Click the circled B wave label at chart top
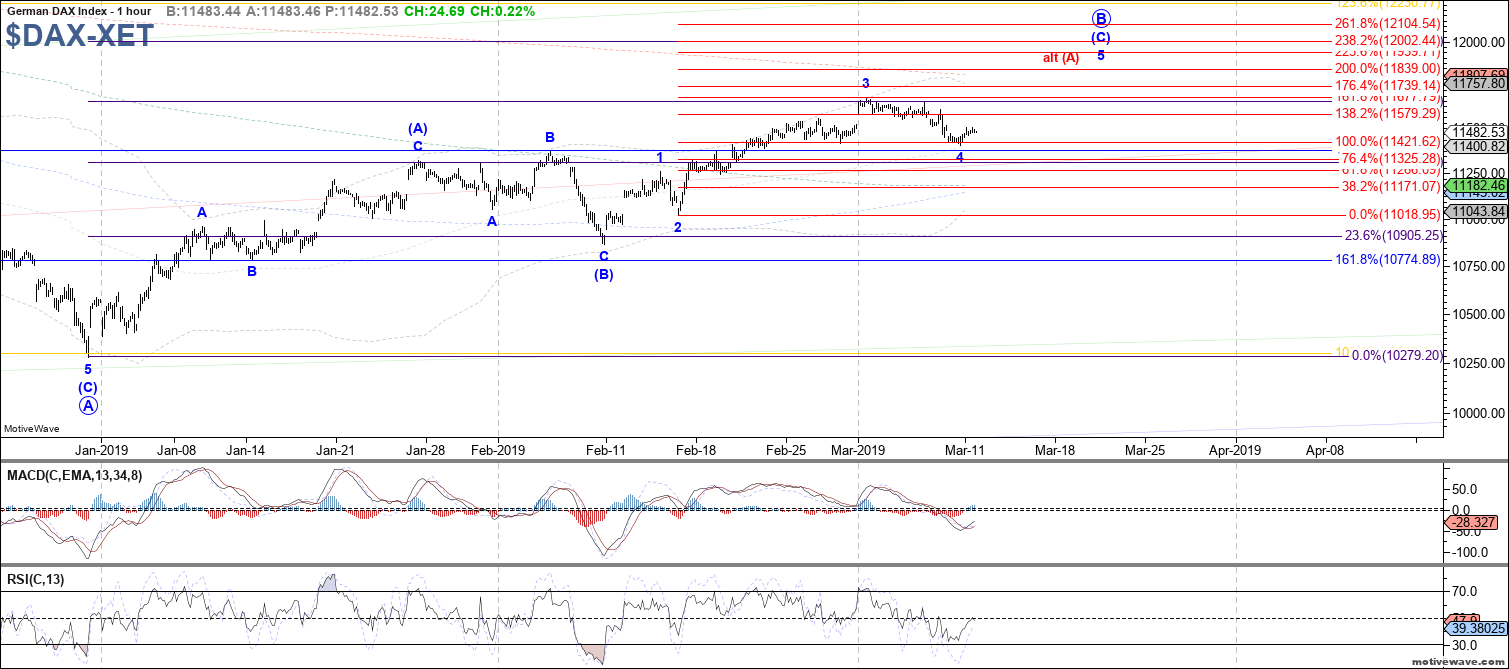The image size is (1509, 669). (x=1100, y=18)
